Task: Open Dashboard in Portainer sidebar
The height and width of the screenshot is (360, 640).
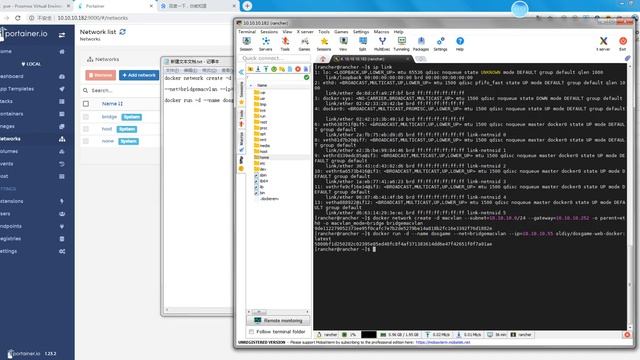Action: 33,76
